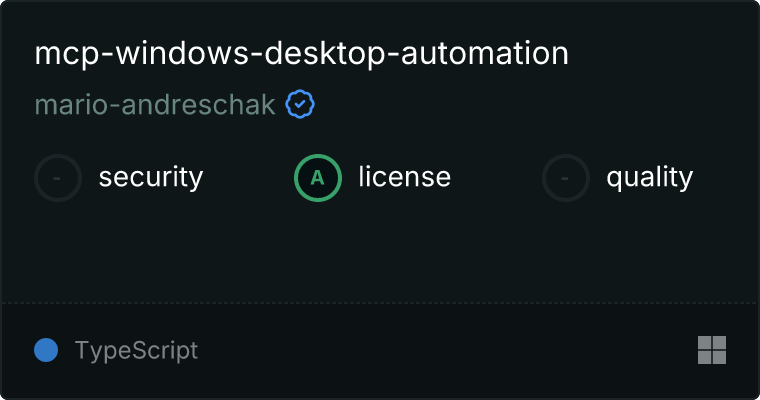Image resolution: width=760 pixels, height=400 pixels.
Task: Click the TypeScript language label
Action: tap(137, 351)
